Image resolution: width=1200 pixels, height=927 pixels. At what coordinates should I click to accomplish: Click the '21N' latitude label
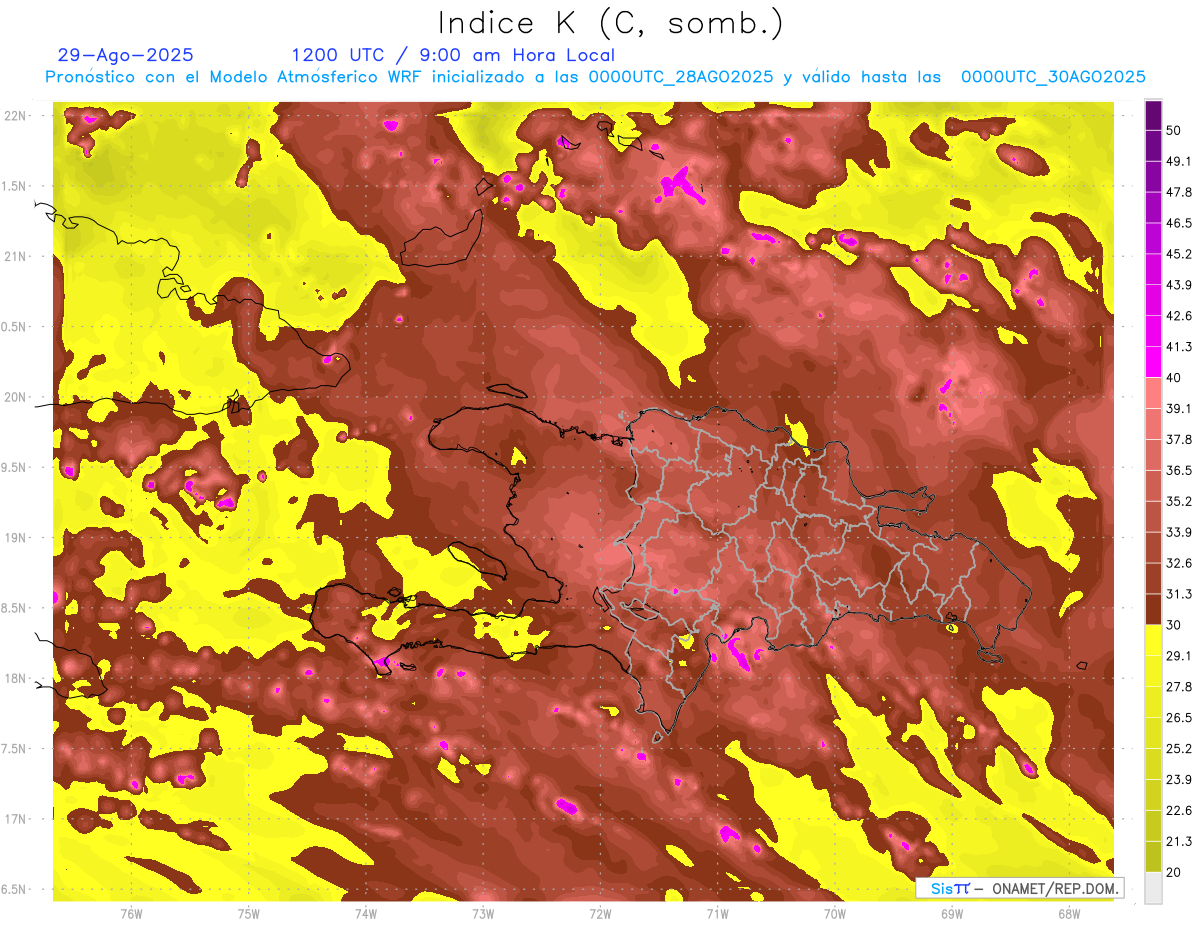(x=16, y=256)
